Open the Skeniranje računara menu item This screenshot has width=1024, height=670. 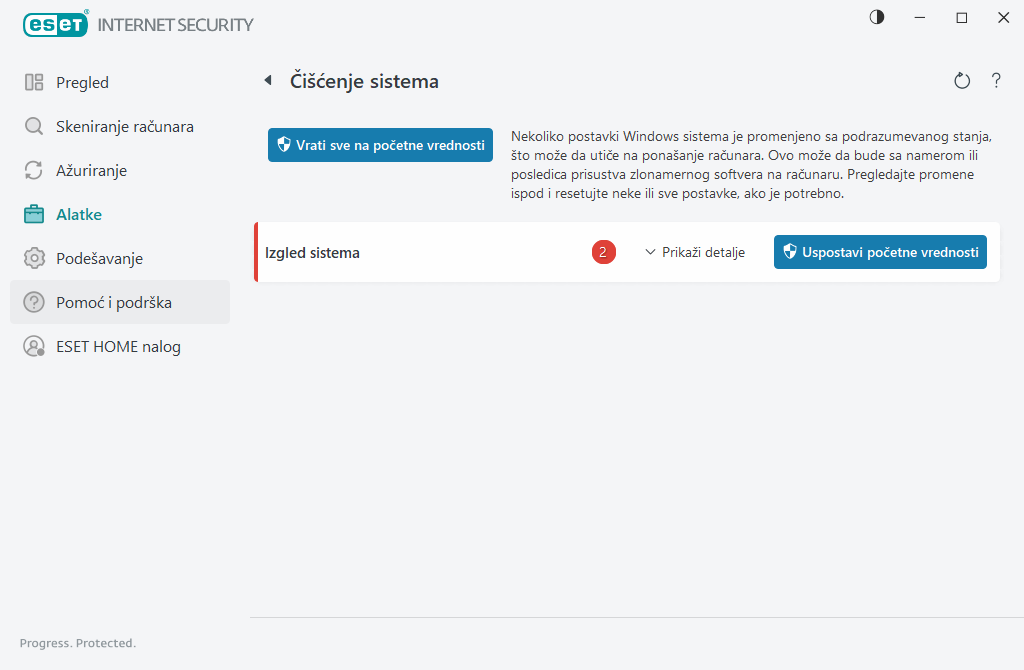coord(124,127)
